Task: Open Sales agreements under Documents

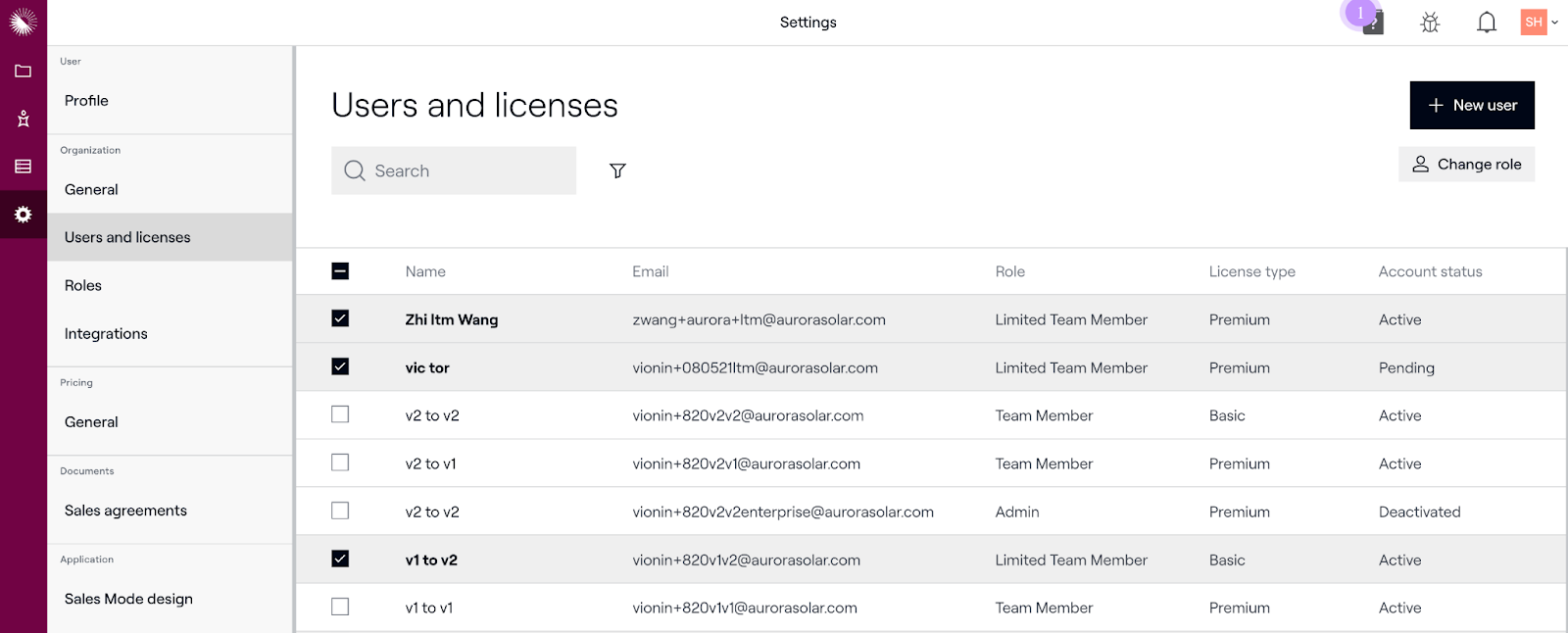Action: point(125,511)
